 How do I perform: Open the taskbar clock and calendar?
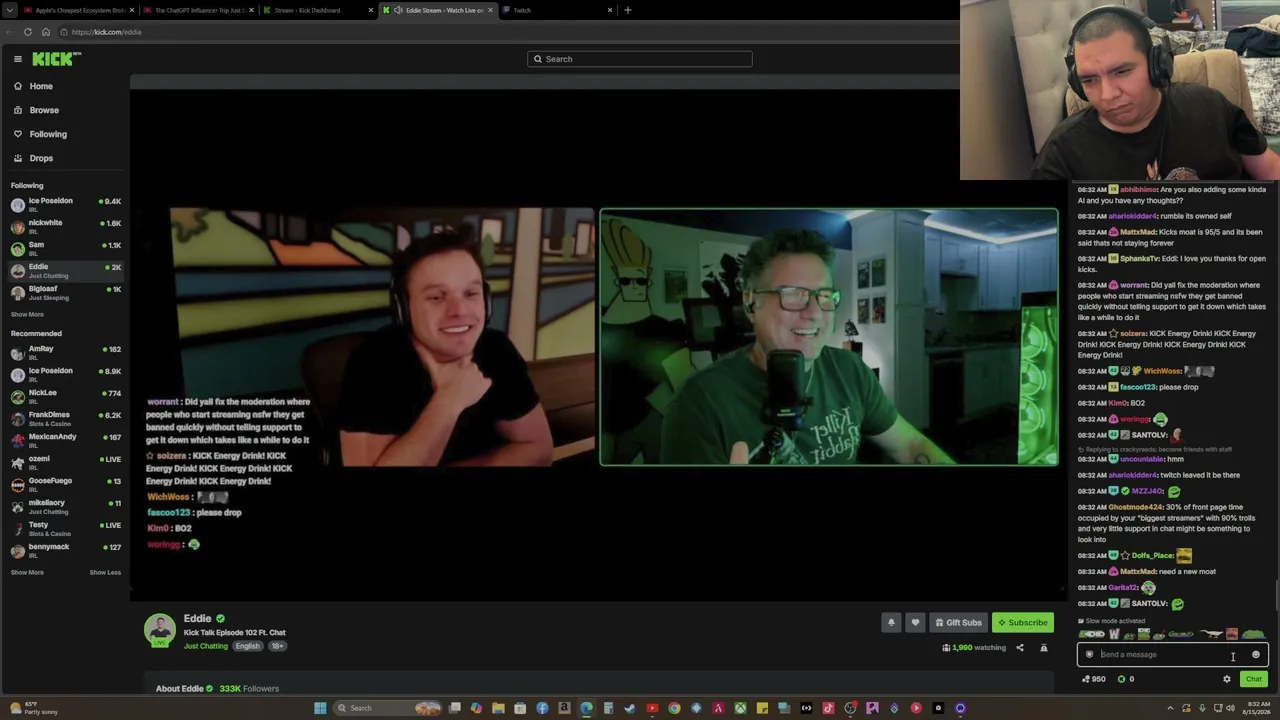(1254, 708)
